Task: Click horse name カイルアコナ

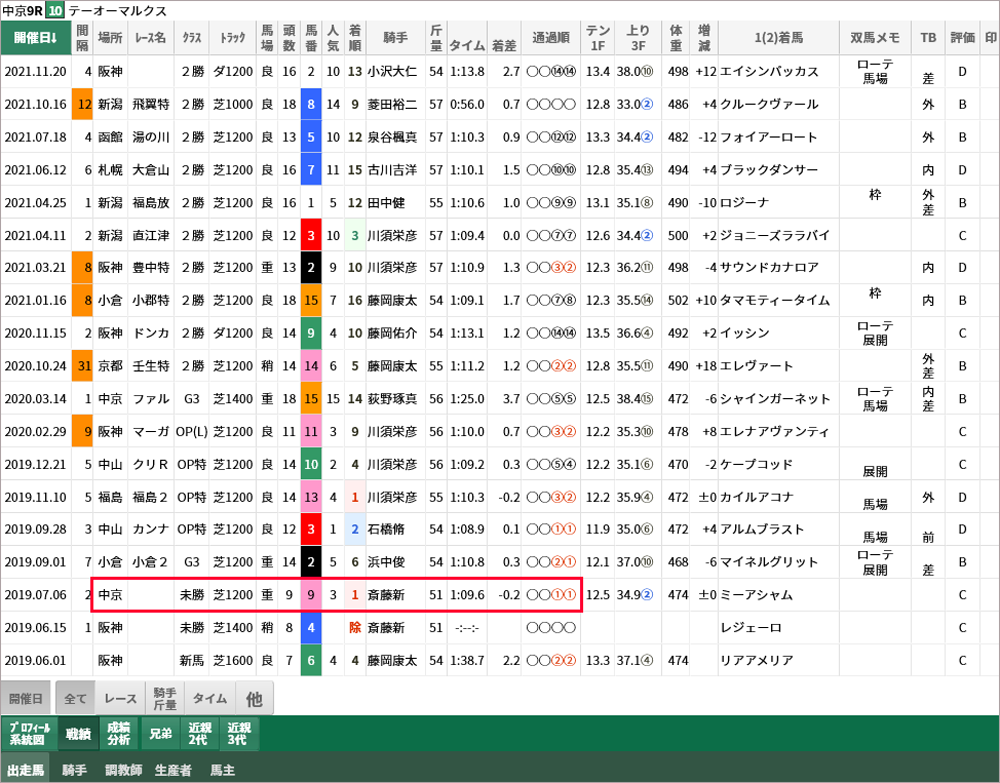Action: 757,497
